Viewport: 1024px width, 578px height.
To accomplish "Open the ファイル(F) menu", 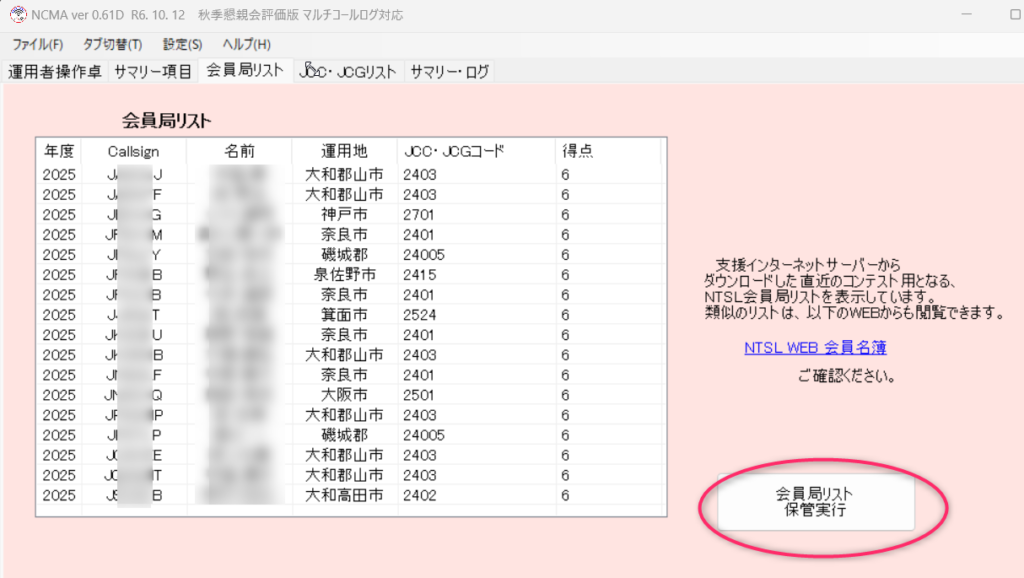I will click(37, 45).
